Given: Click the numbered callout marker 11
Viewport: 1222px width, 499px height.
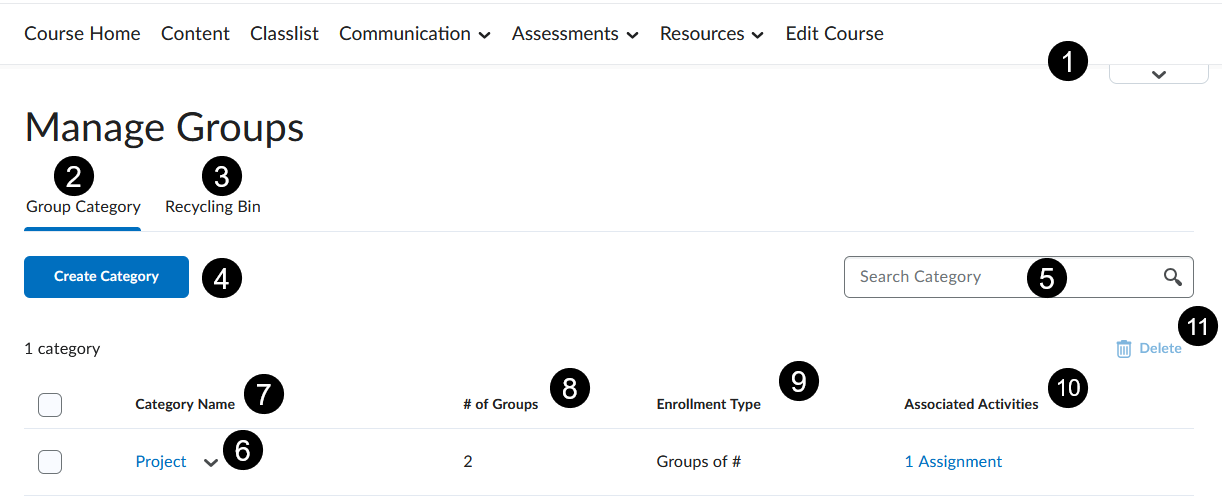Looking at the screenshot, I should 1198,326.
